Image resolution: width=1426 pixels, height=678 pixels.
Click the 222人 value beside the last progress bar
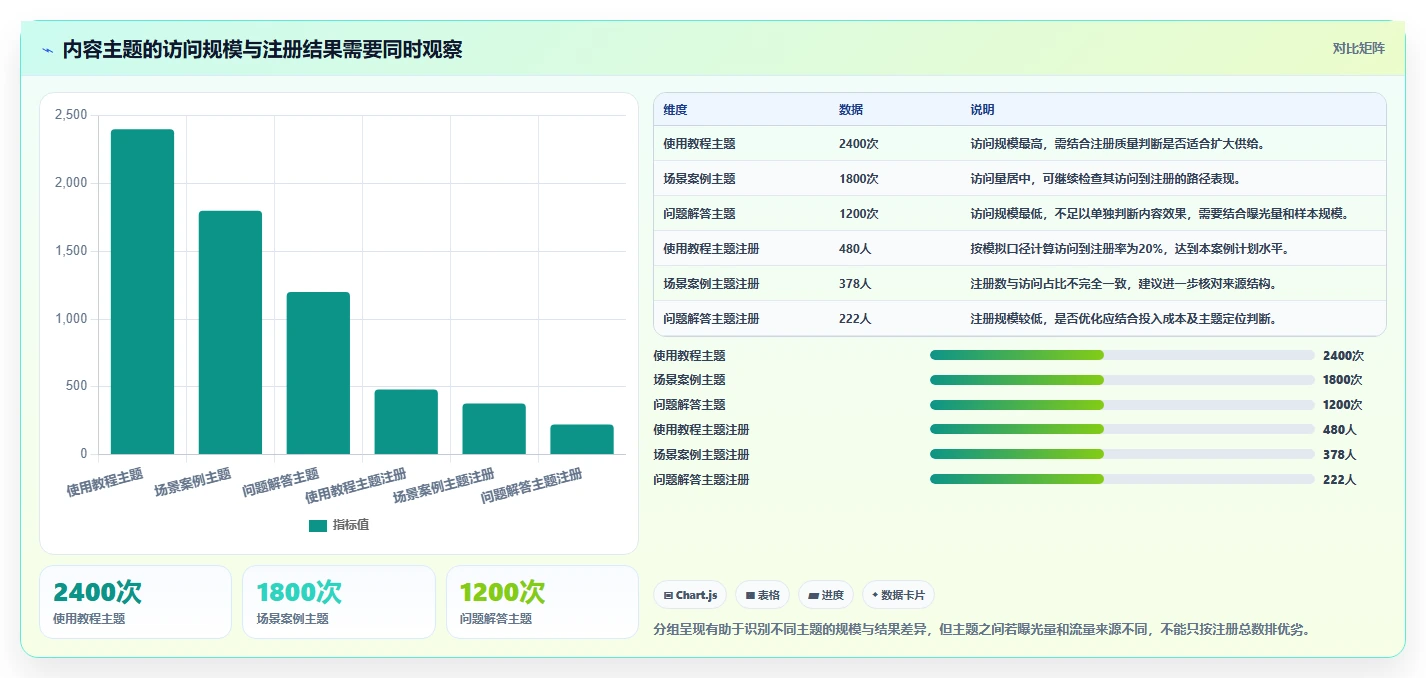pyautogui.click(x=1339, y=479)
